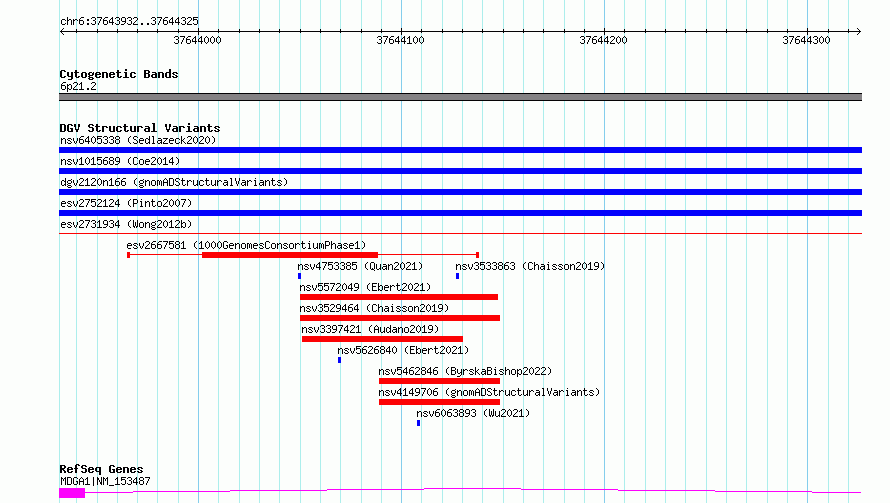
Task: Click ruler position 37644000
Action: coord(198,40)
